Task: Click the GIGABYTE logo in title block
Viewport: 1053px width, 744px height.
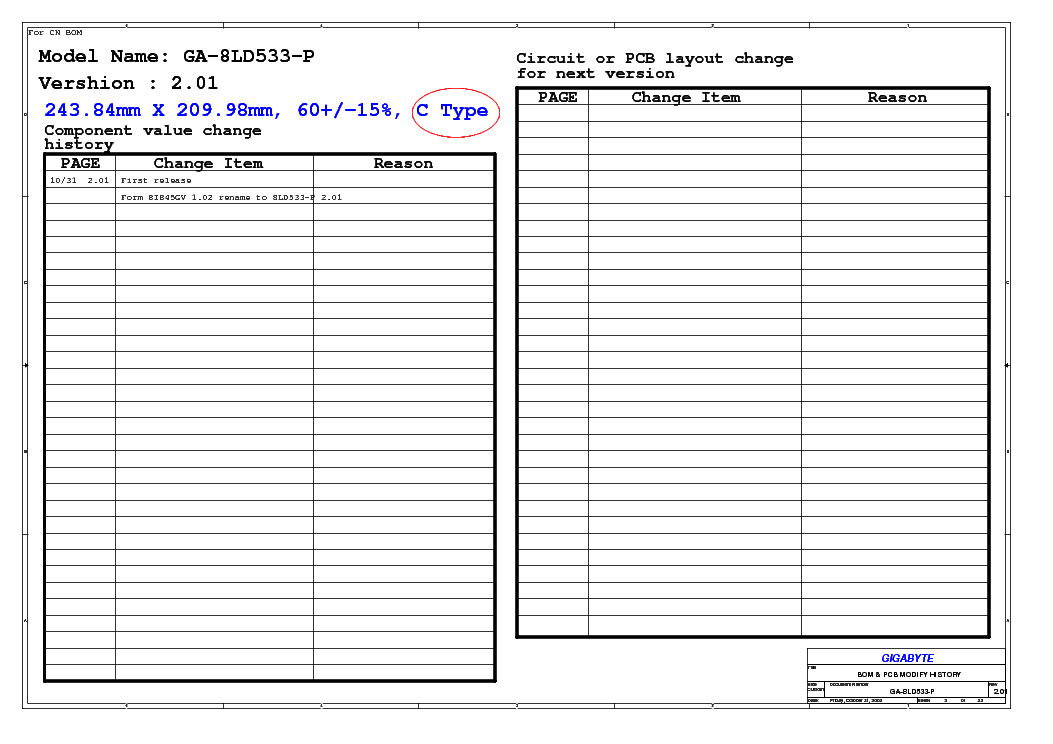Action: click(907, 658)
